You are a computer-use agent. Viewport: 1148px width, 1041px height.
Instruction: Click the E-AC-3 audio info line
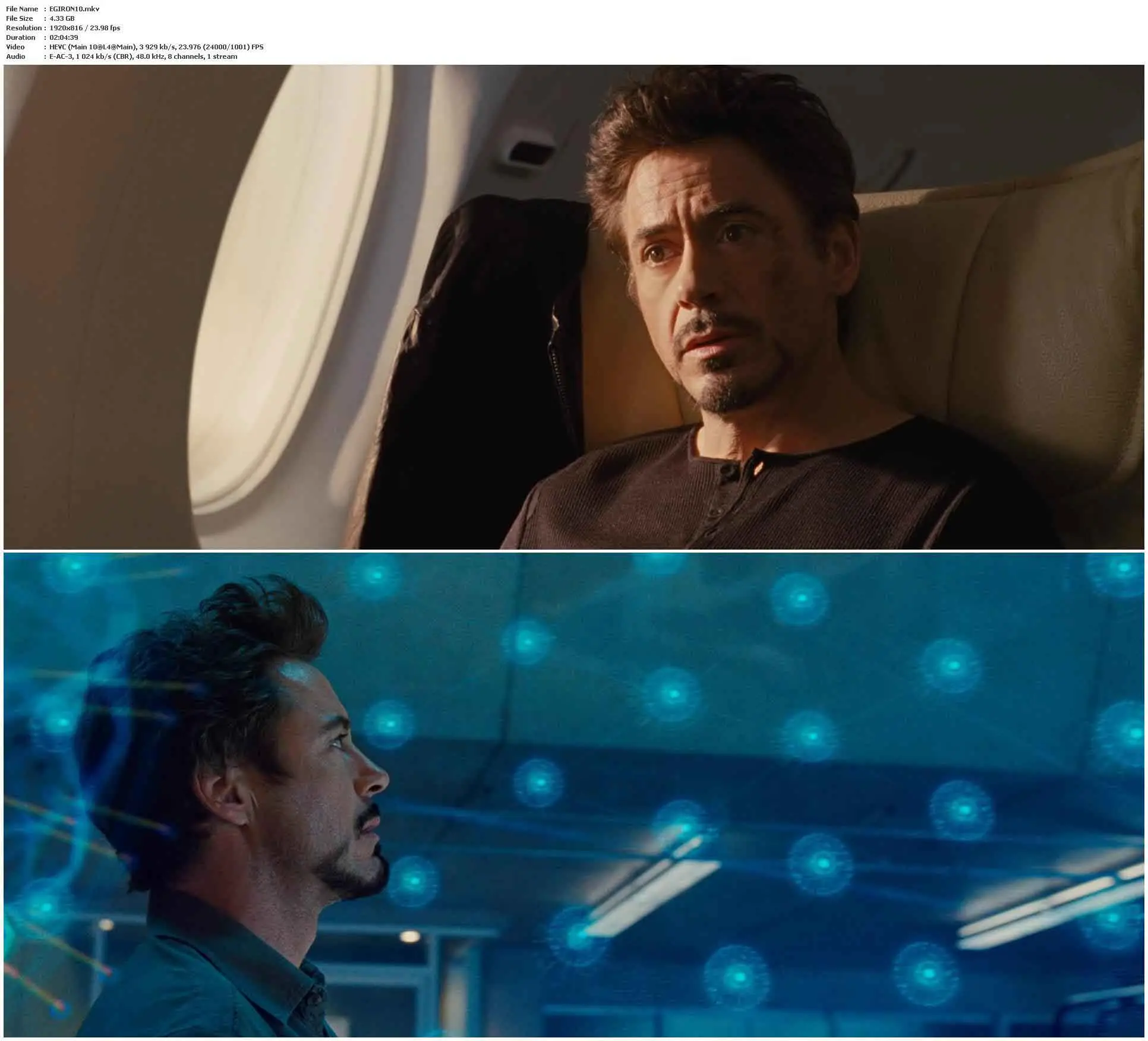pos(143,56)
